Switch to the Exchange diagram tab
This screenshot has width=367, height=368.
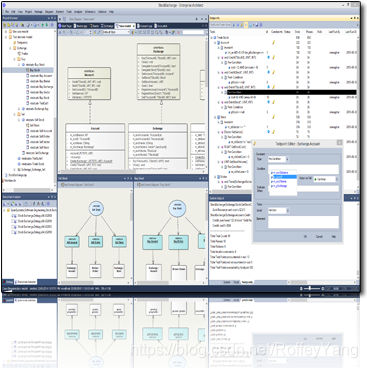[x=107, y=26]
